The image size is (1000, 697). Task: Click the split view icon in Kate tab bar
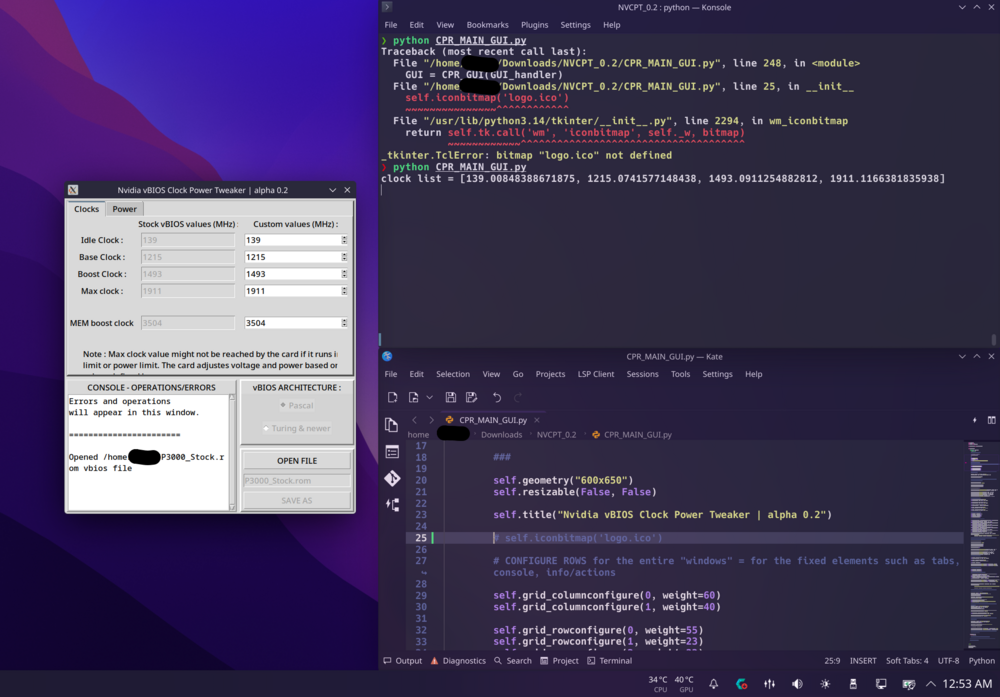pyautogui.click(x=992, y=420)
